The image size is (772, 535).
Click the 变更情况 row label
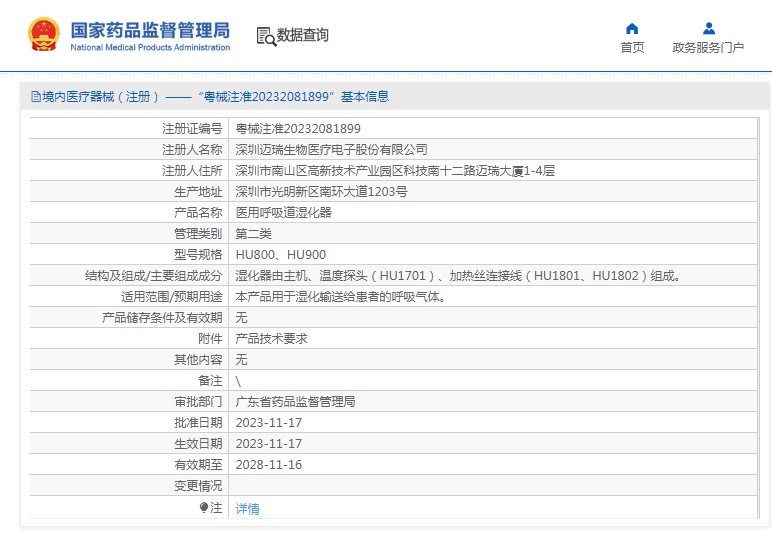tap(198, 486)
